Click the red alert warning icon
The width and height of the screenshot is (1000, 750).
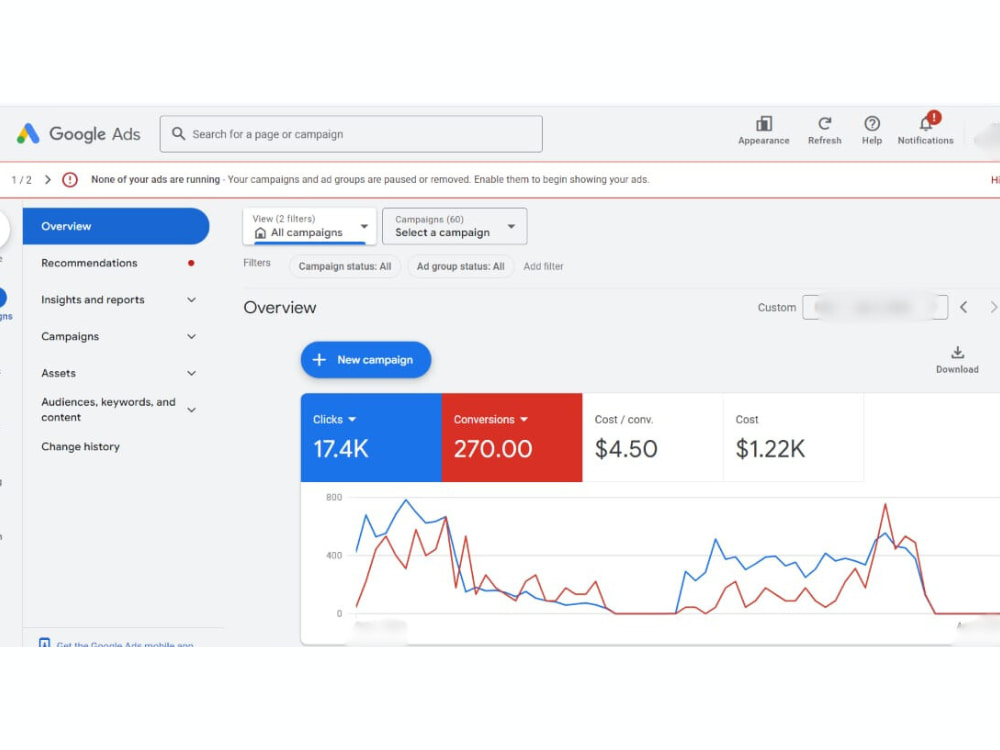click(70, 180)
